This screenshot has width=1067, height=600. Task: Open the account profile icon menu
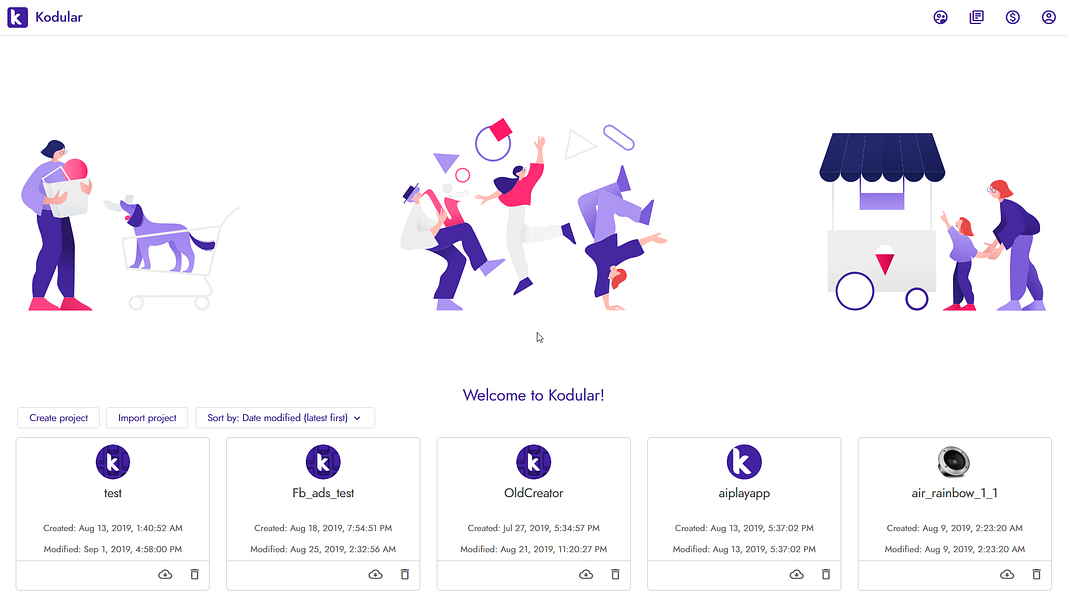[x=1048, y=17]
